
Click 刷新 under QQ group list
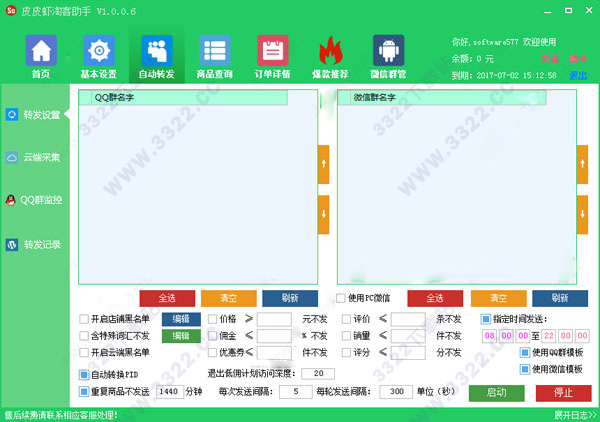tap(290, 298)
